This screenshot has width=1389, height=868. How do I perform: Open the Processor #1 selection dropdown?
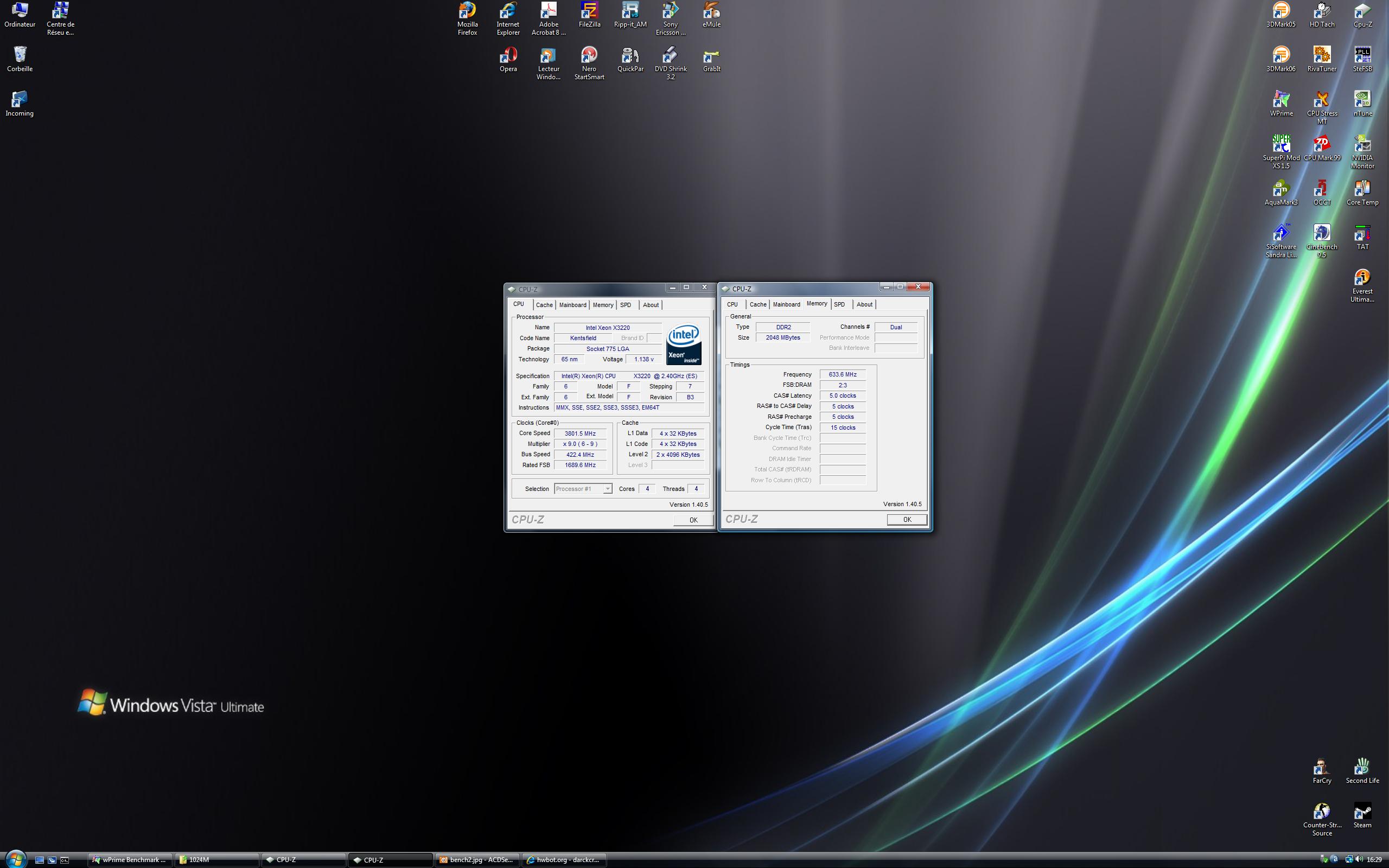pyautogui.click(x=583, y=489)
